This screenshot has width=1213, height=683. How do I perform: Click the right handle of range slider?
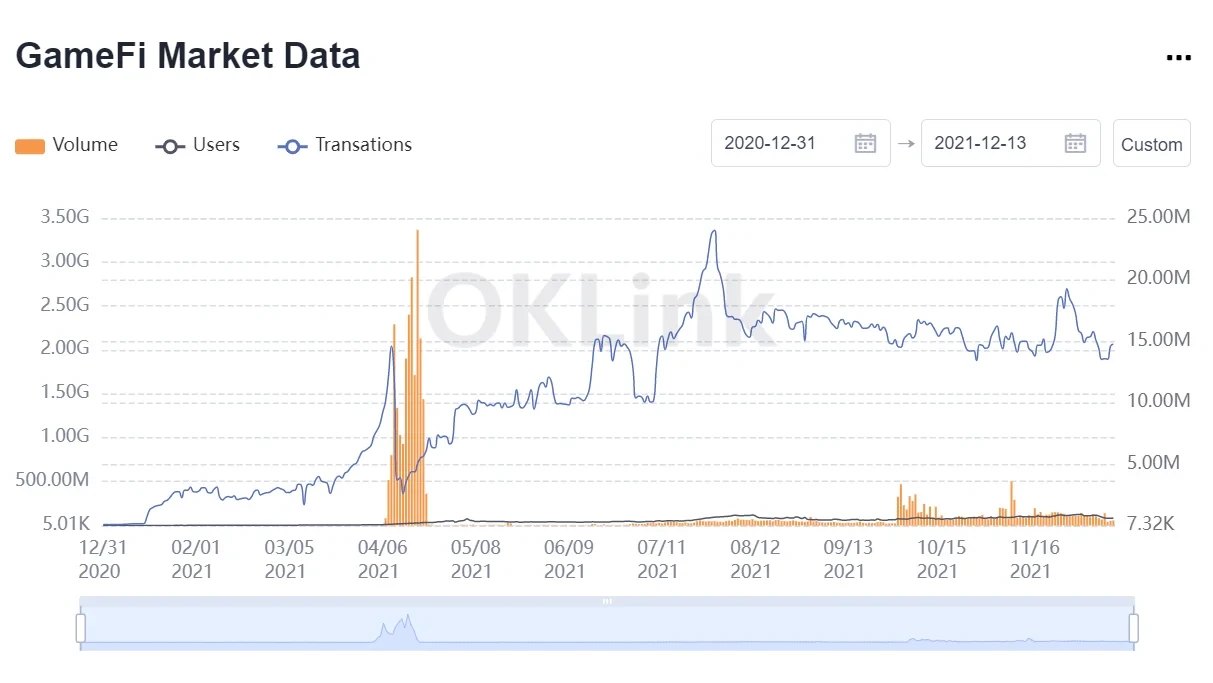(1134, 628)
